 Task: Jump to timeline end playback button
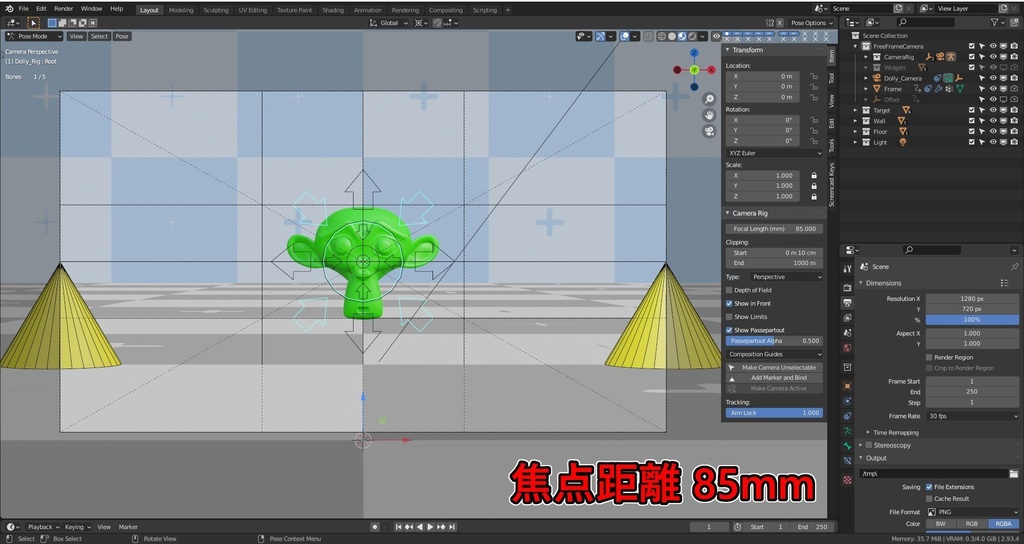[x=452, y=527]
